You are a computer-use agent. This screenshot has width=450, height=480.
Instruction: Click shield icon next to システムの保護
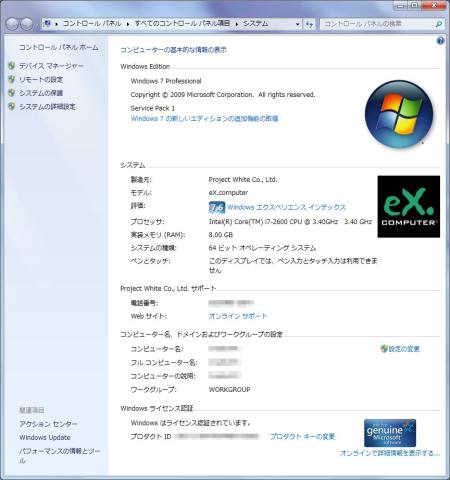pos(12,93)
